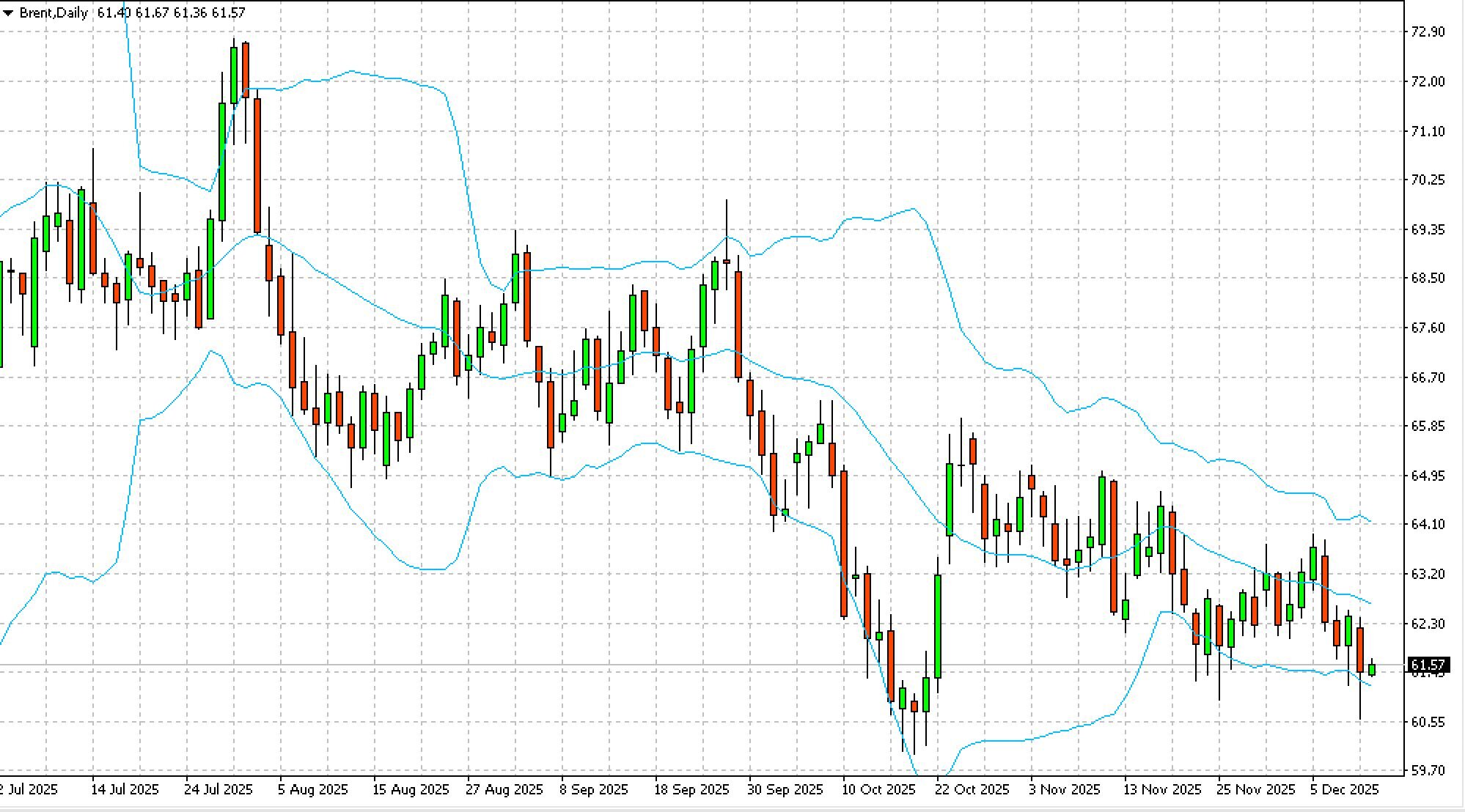Click the 64.10 price scale label

tap(1427, 524)
